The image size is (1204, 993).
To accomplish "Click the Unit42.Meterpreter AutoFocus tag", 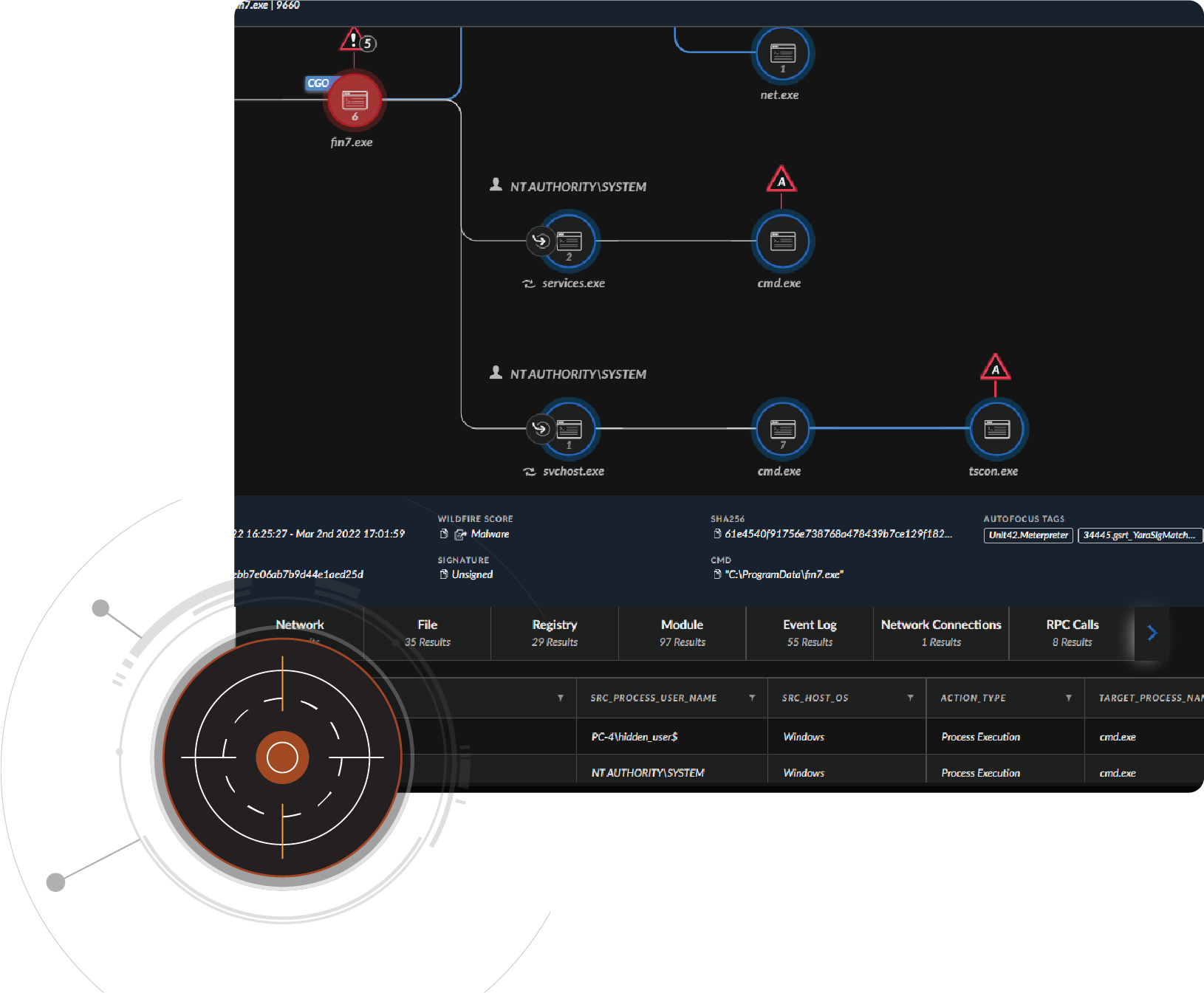I will [1027, 535].
